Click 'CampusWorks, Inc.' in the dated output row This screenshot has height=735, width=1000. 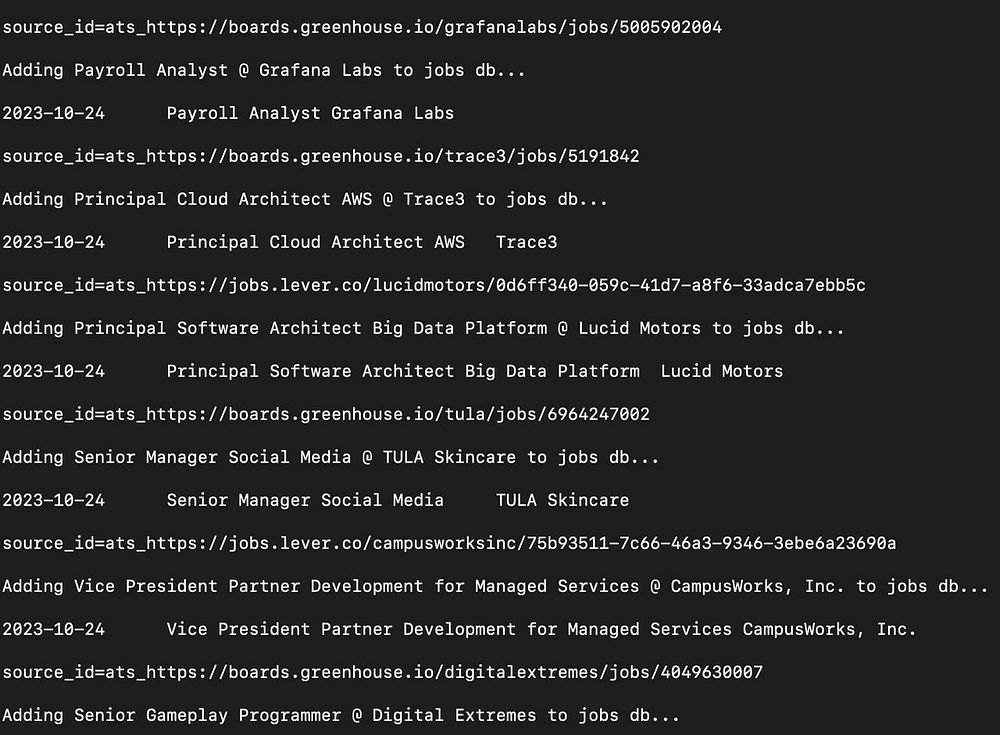coord(829,628)
